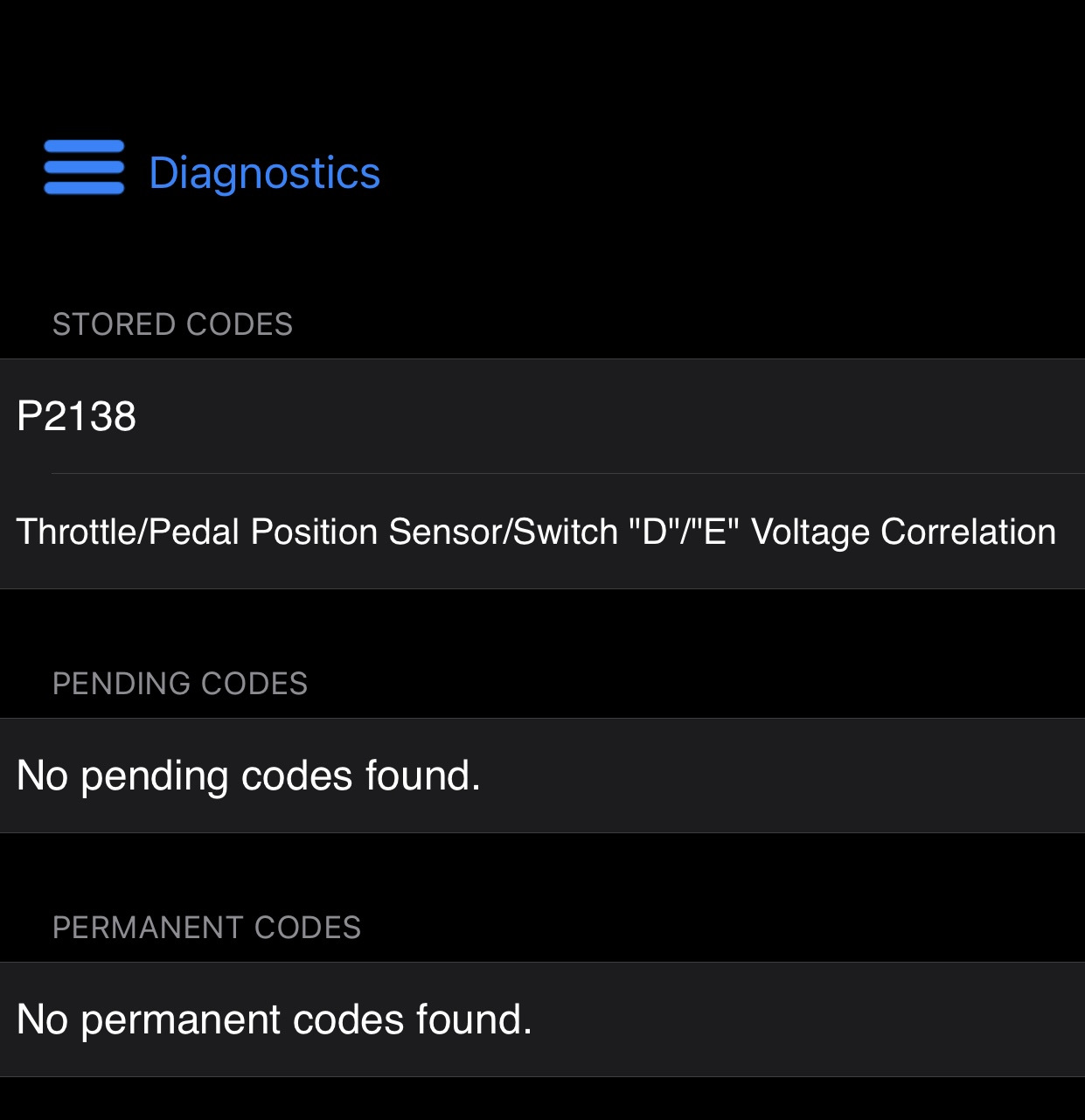Image resolution: width=1085 pixels, height=1120 pixels.
Task: Open the Throttle/Pedal Position Sensor description
Action: [535, 532]
